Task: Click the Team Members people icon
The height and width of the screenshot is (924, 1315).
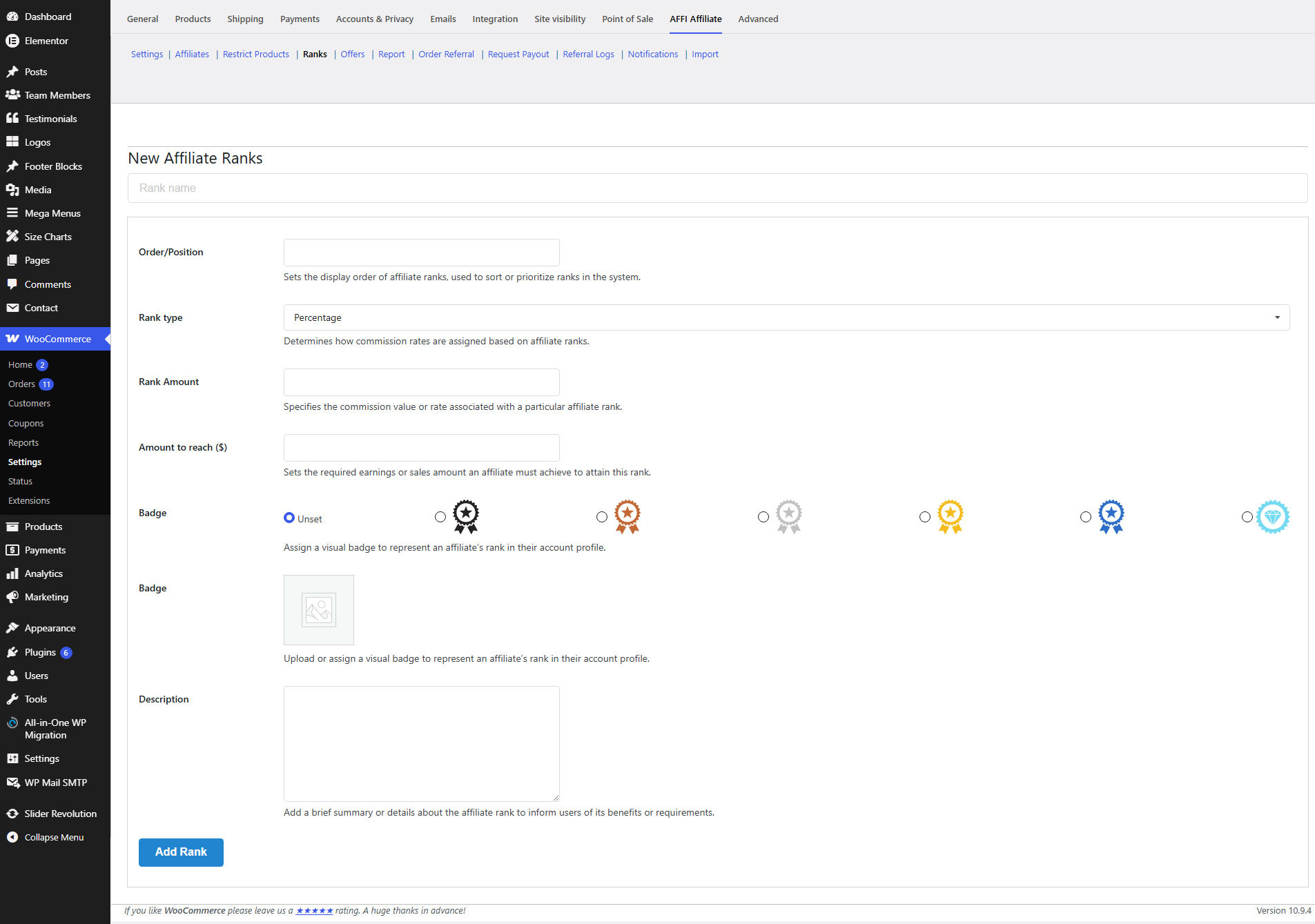Action: point(12,95)
